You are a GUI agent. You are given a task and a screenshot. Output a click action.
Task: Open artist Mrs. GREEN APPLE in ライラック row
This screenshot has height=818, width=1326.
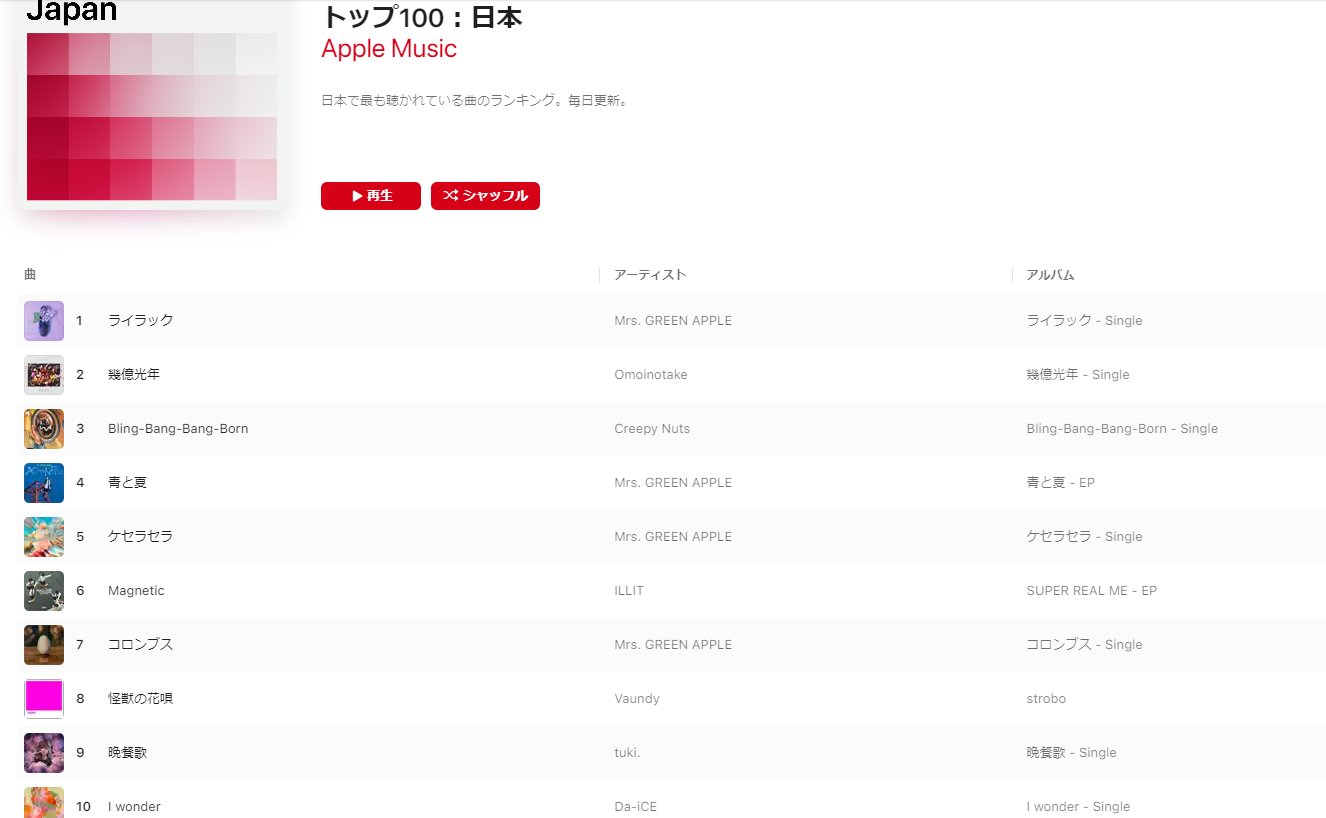(x=673, y=321)
